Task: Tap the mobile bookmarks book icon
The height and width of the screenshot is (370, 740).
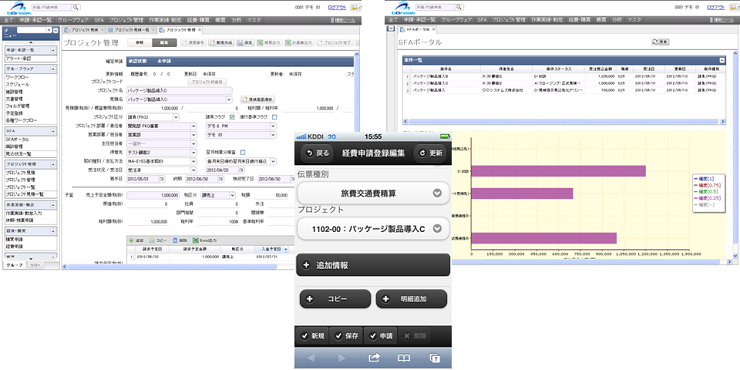Action: point(404,358)
